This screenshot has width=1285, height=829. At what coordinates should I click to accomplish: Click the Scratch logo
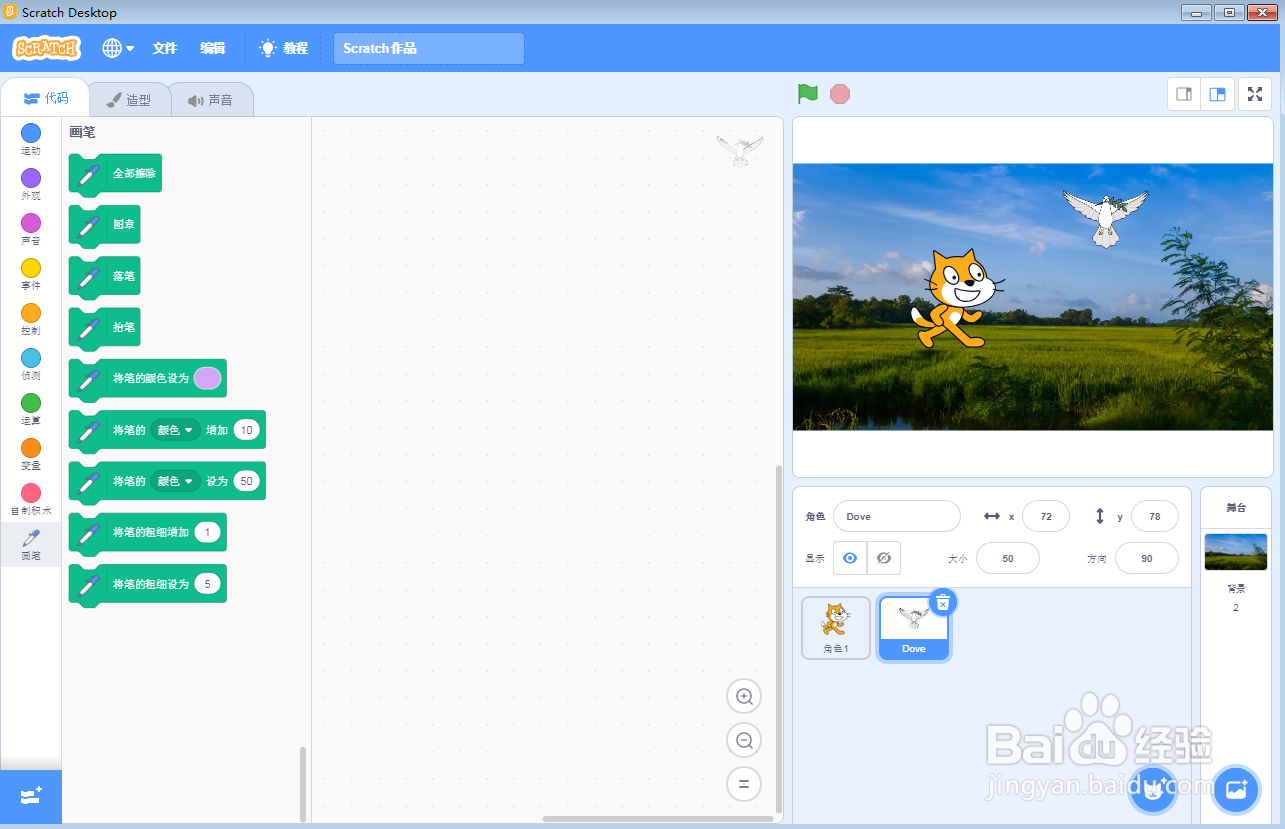tap(46, 48)
